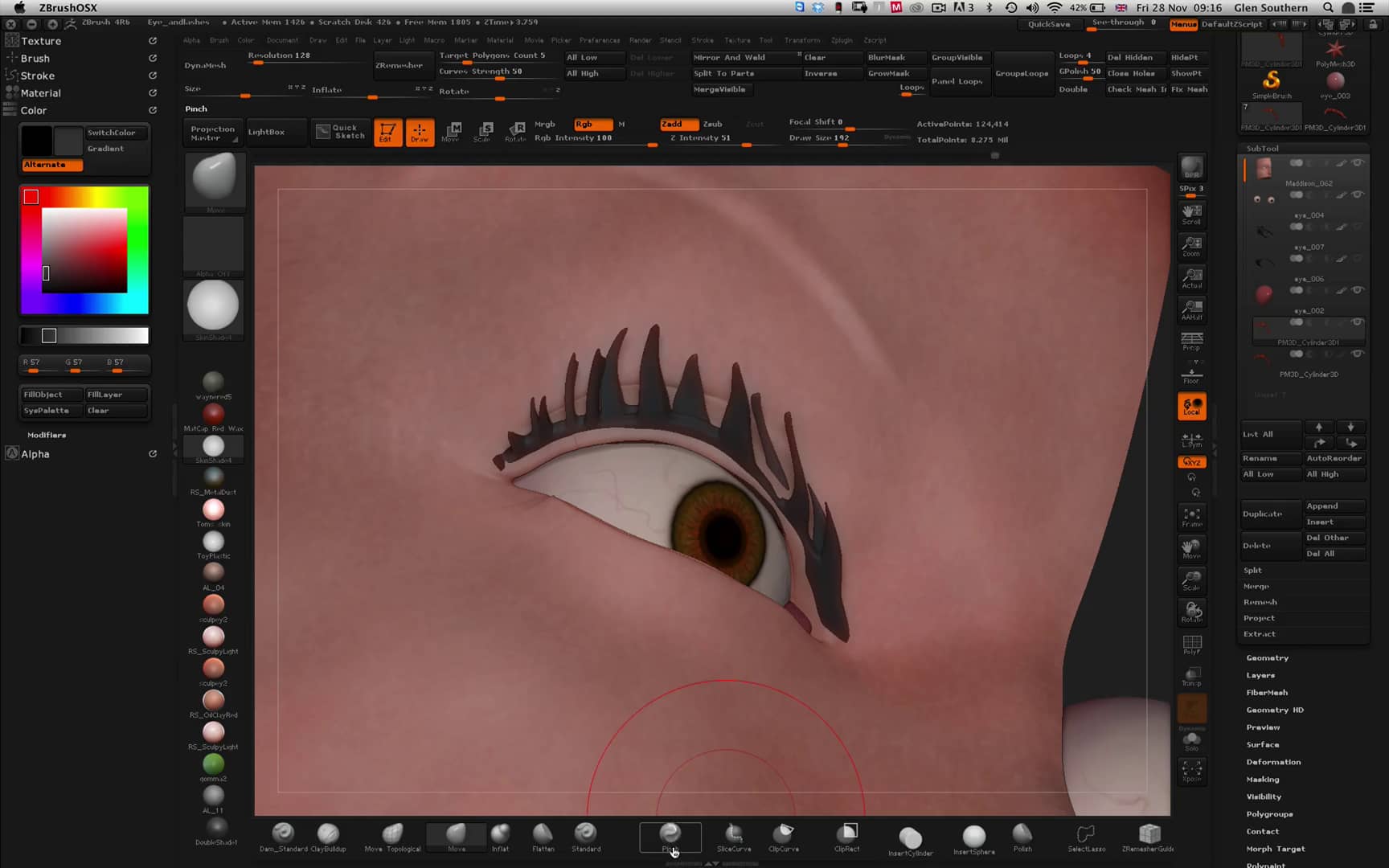The height and width of the screenshot is (868, 1389).
Task: Open the Morph Target section
Action: click(x=1275, y=848)
